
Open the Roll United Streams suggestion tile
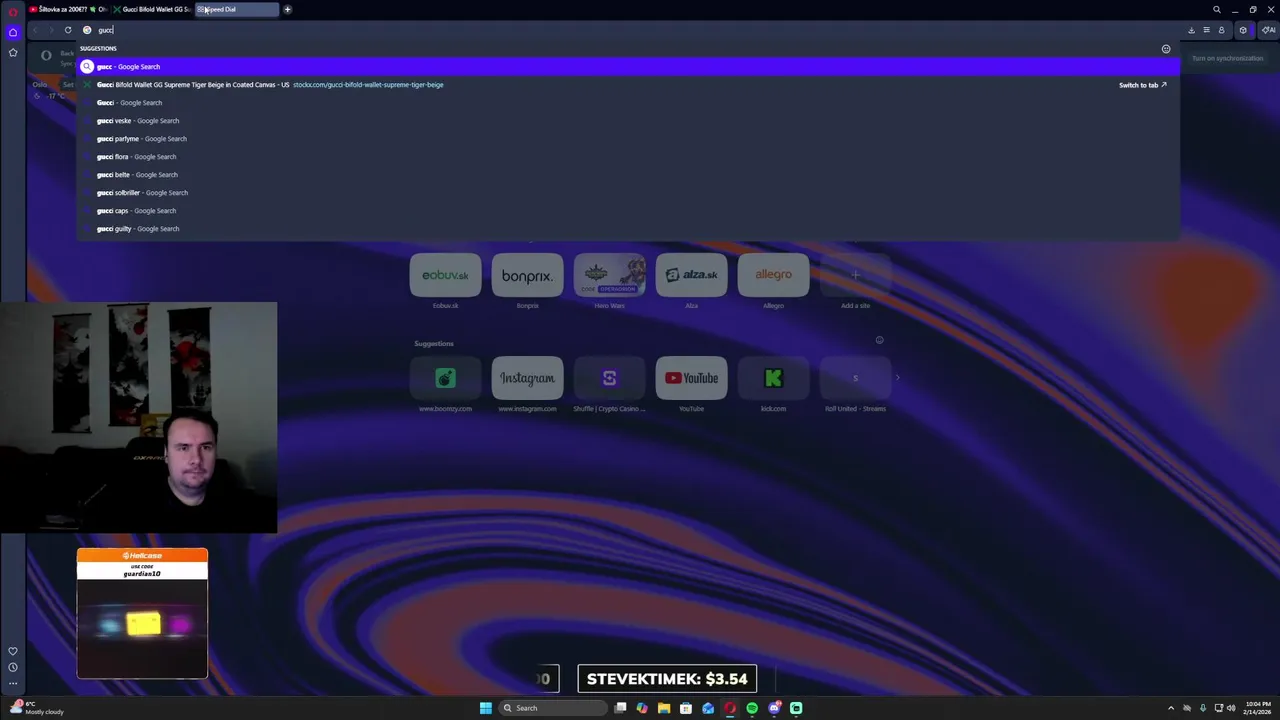pos(855,378)
